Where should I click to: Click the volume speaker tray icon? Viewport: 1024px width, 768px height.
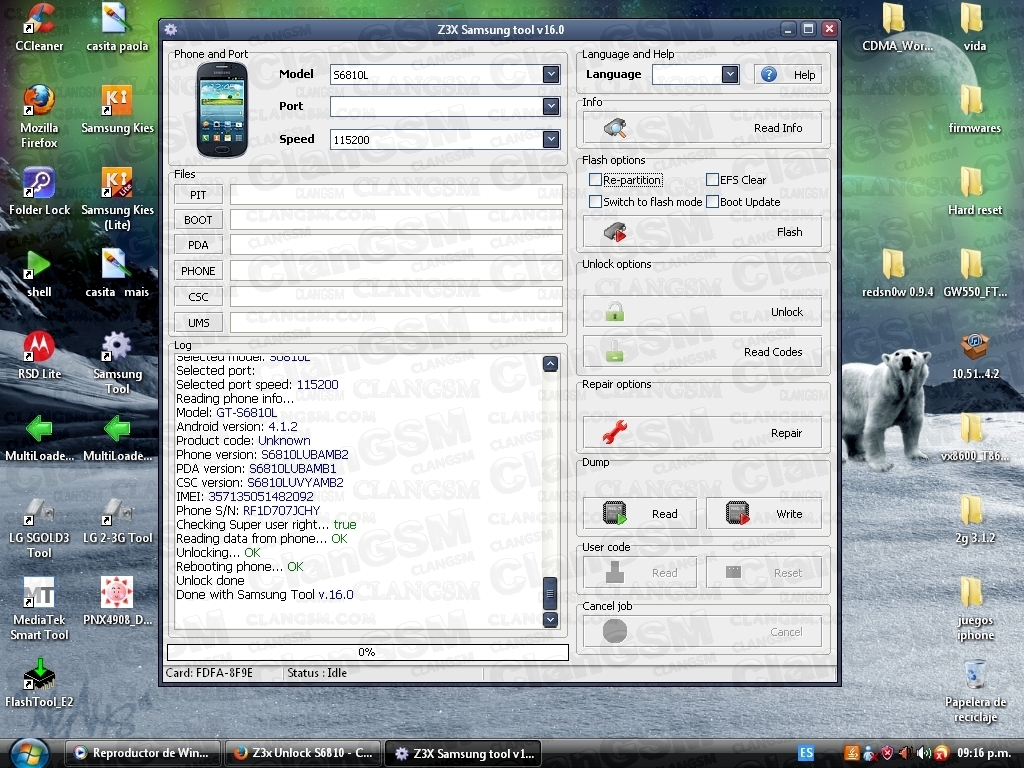tap(923, 753)
